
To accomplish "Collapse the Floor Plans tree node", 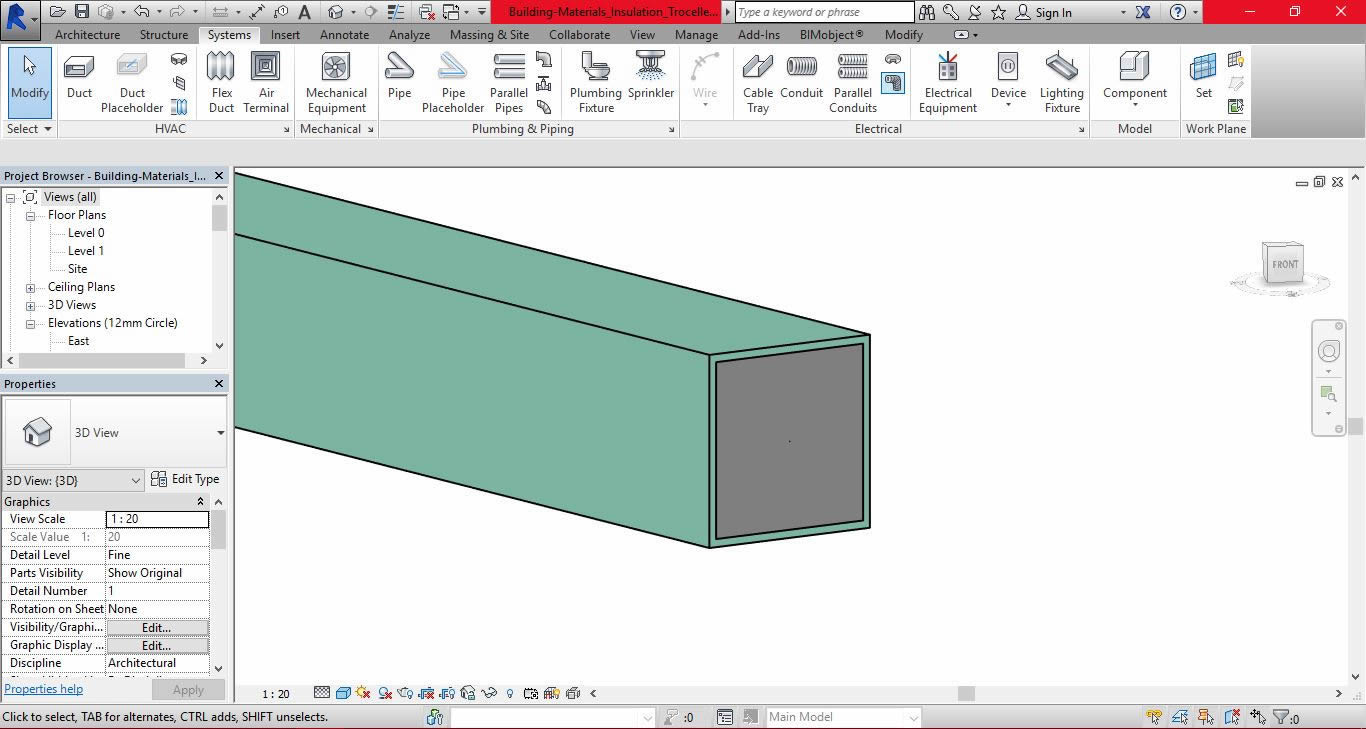I will (x=30, y=215).
